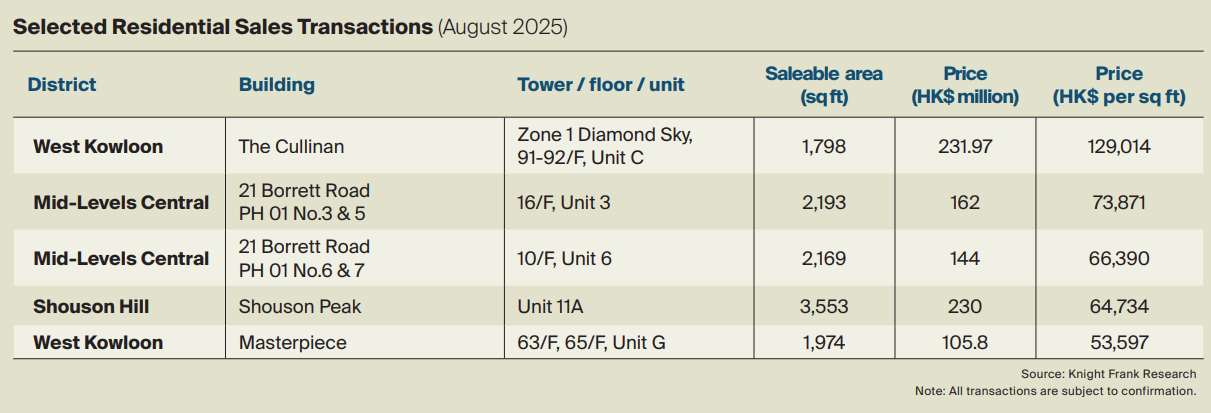Click the 3,553 saleable area value
The height and width of the screenshot is (413, 1211).
[x=823, y=307]
